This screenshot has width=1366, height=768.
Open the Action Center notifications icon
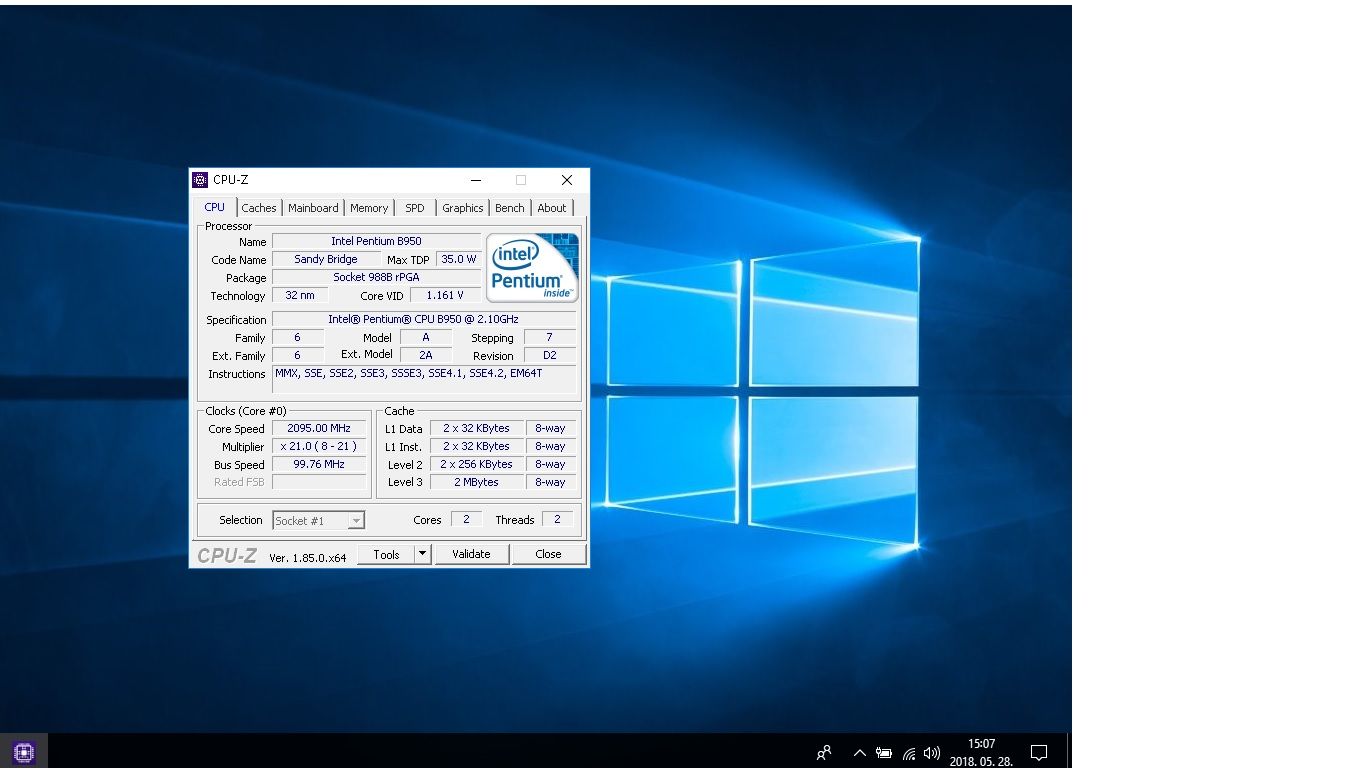[x=1039, y=753]
